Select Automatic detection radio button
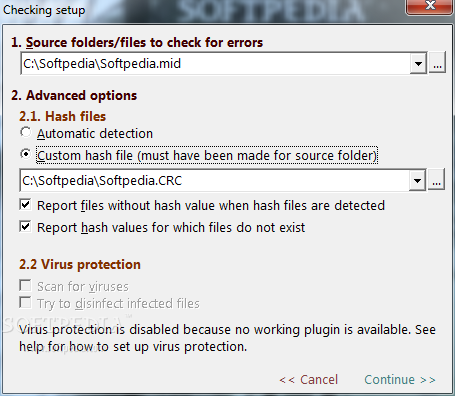The width and height of the screenshot is (455, 396). tap(26, 133)
